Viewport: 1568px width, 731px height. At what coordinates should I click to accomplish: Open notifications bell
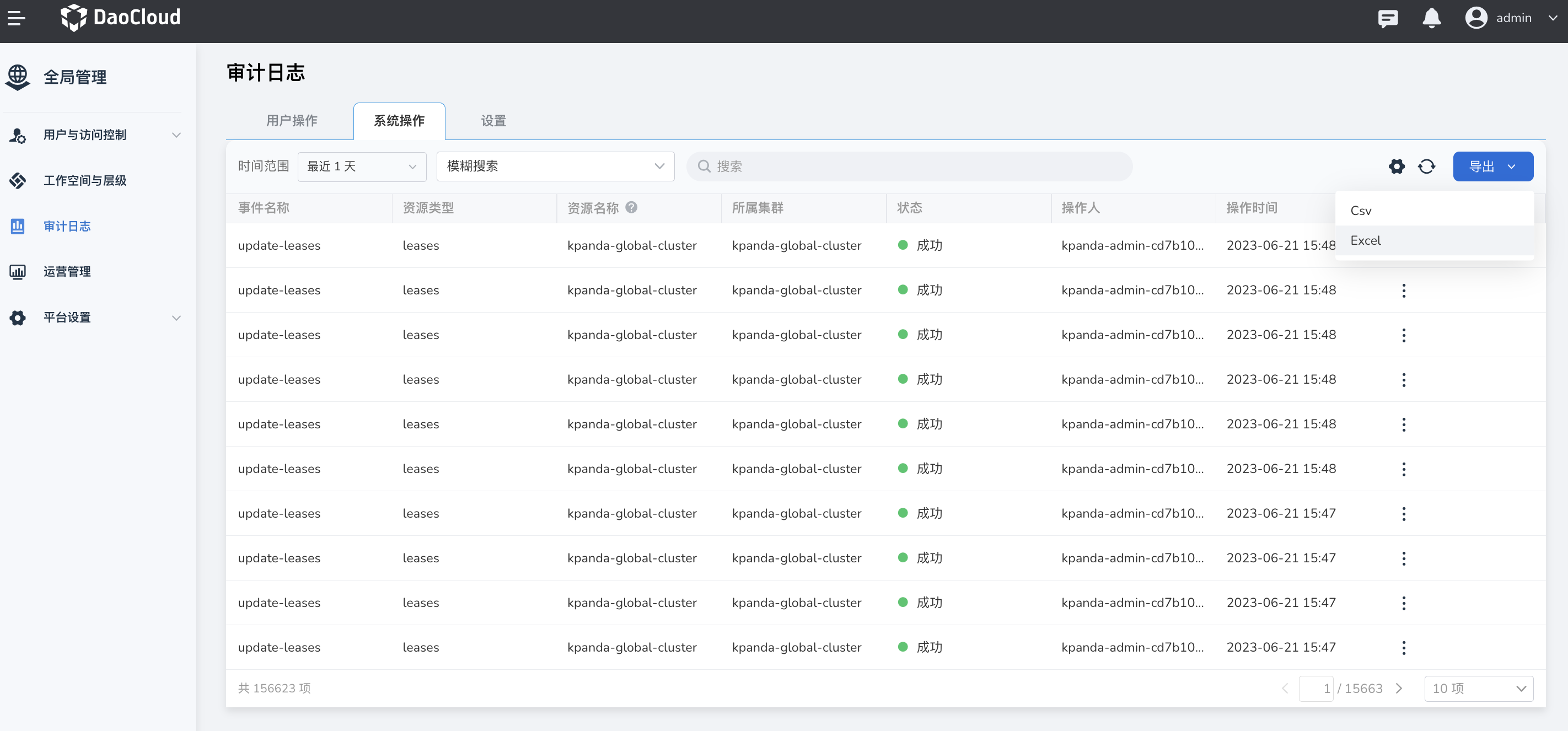coord(1431,18)
